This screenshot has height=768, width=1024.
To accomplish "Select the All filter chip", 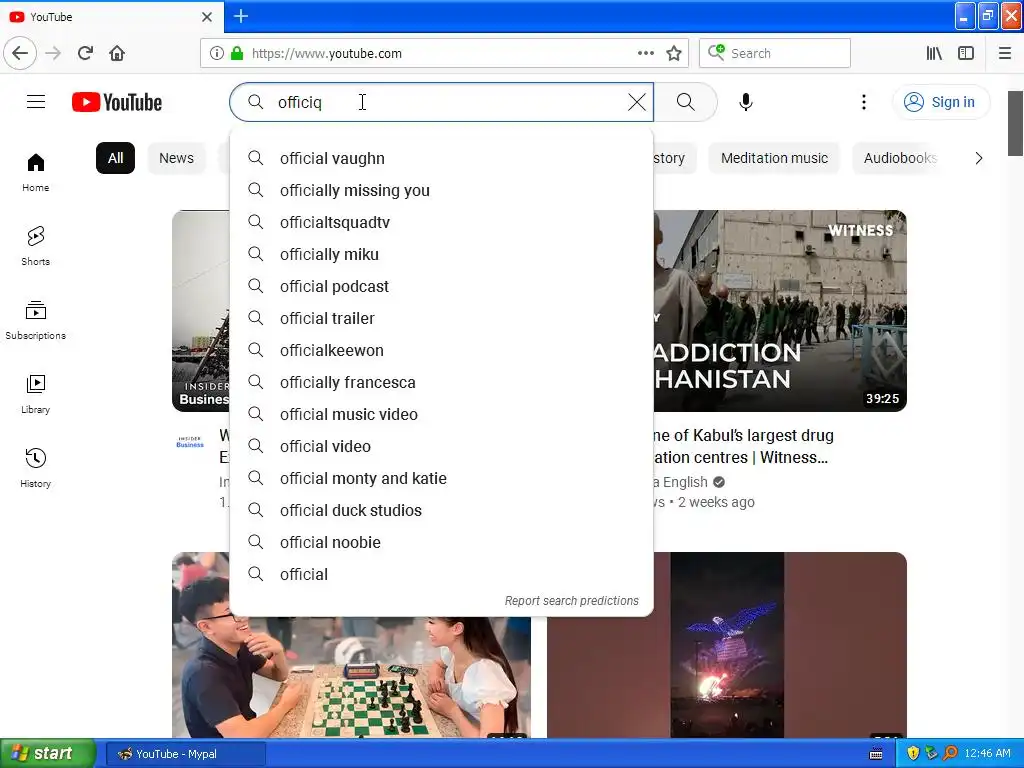I will [116, 158].
